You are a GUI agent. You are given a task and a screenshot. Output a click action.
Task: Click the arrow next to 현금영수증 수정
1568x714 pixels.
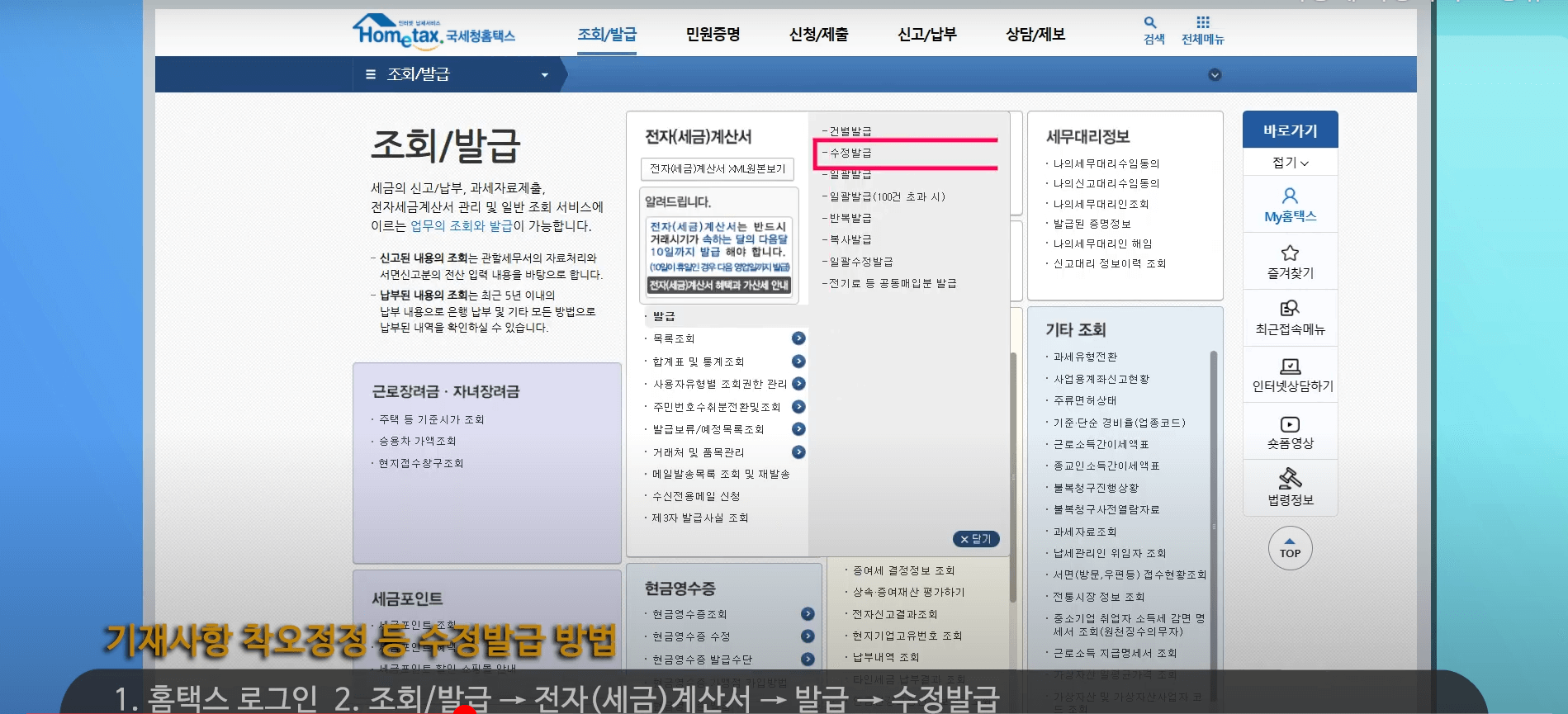(x=808, y=636)
